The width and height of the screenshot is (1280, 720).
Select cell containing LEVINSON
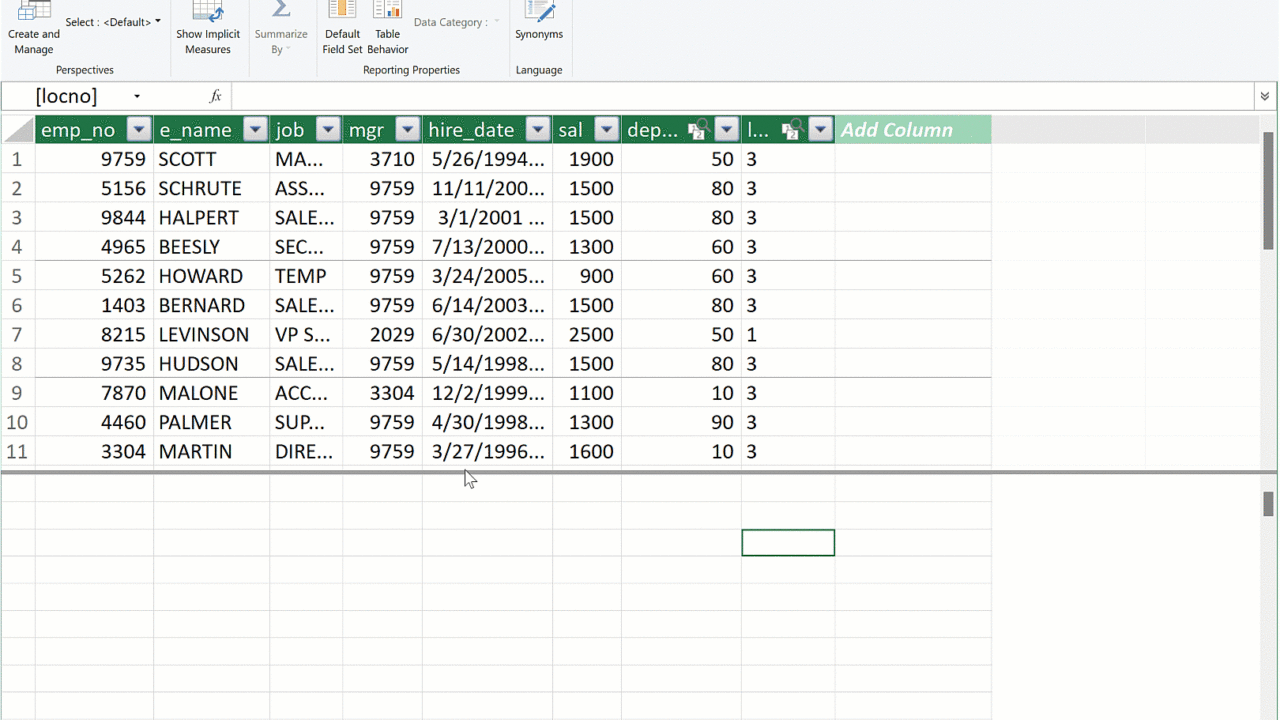[x=204, y=335]
